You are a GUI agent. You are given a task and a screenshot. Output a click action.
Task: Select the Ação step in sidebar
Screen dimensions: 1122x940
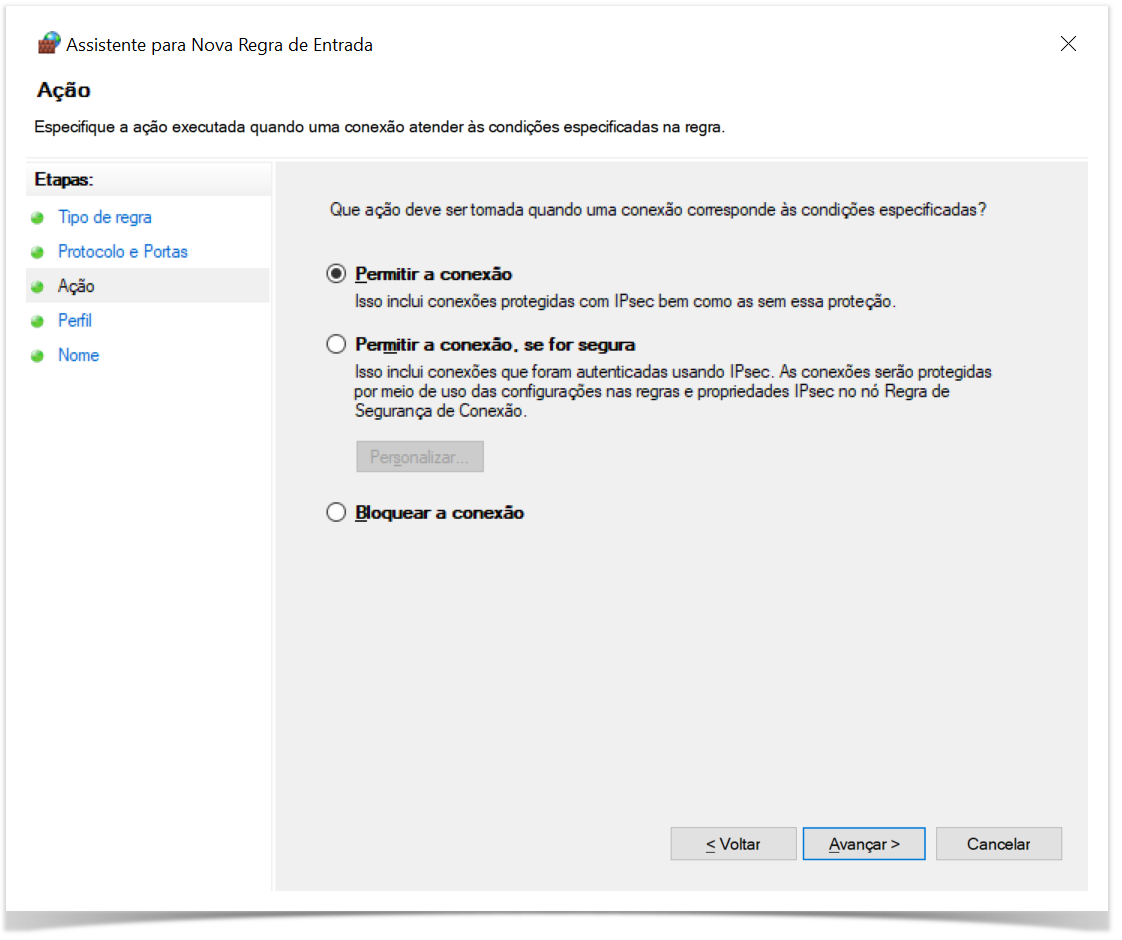coord(76,287)
